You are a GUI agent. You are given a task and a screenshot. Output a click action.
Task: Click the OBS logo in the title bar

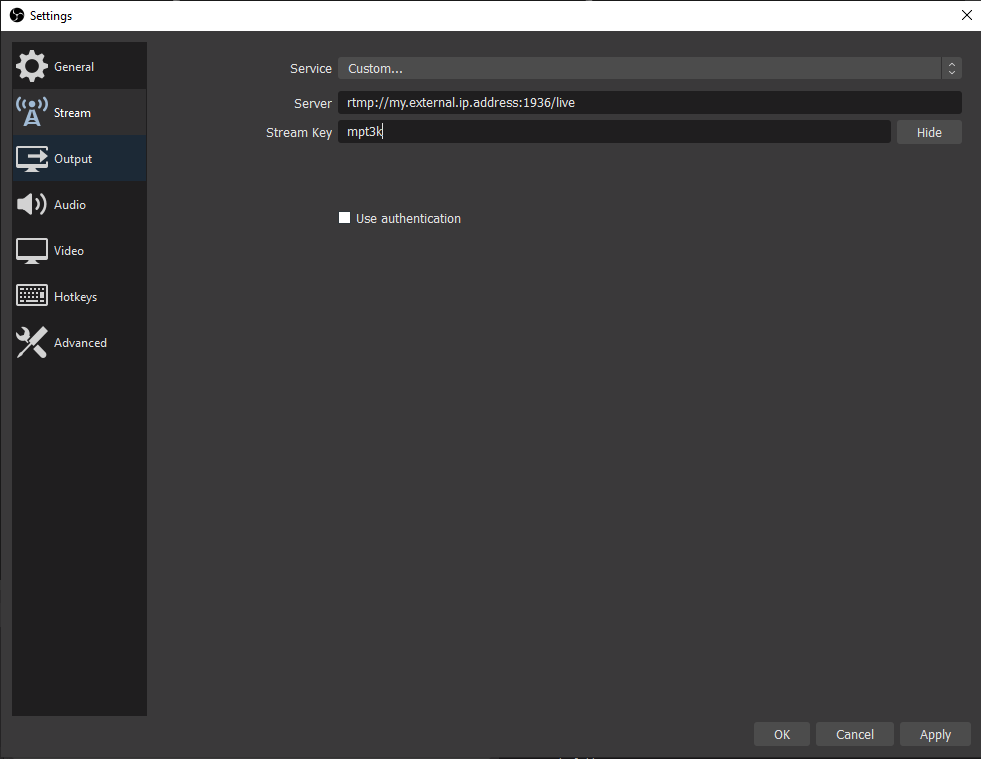[x=16, y=16]
